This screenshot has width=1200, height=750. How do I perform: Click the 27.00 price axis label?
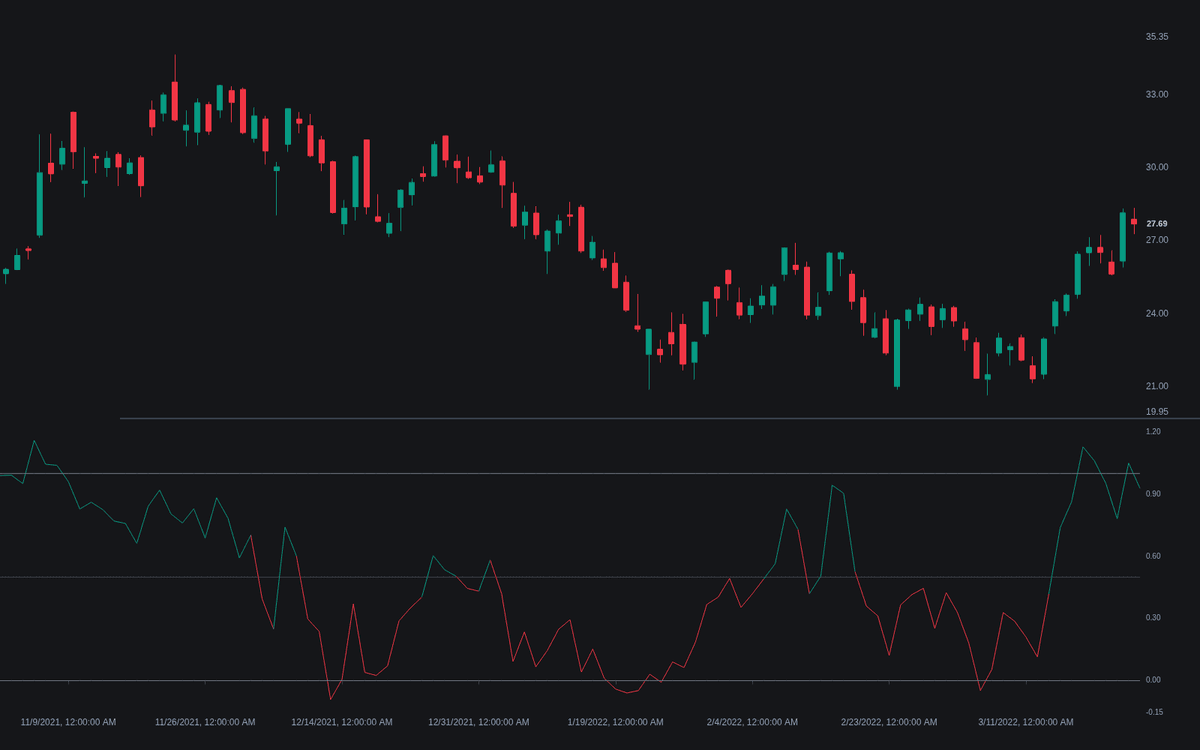coord(1157,240)
